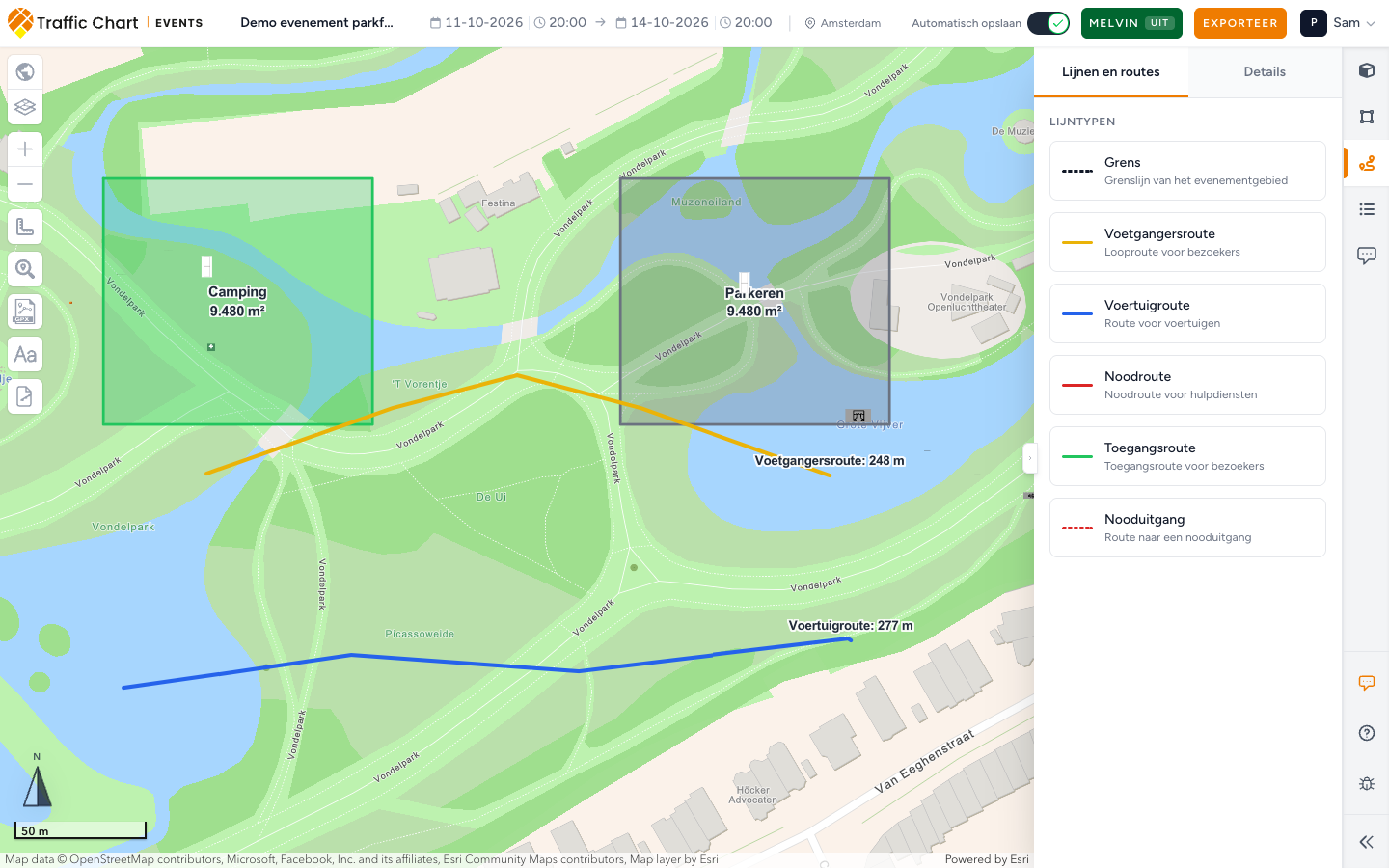
Task: Click the EXPORTEER button
Action: [1240, 23]
